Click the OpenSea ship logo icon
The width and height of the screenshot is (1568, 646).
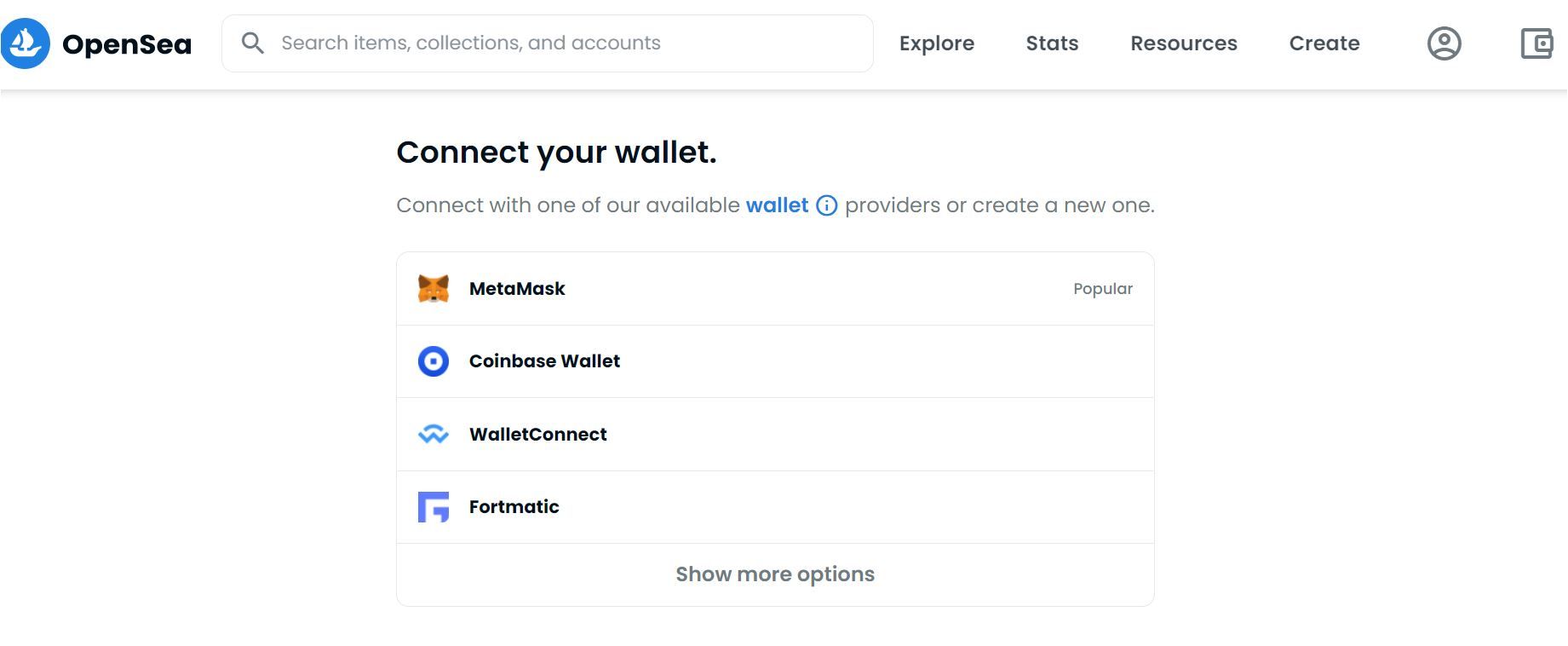click(x=26, y=43)
